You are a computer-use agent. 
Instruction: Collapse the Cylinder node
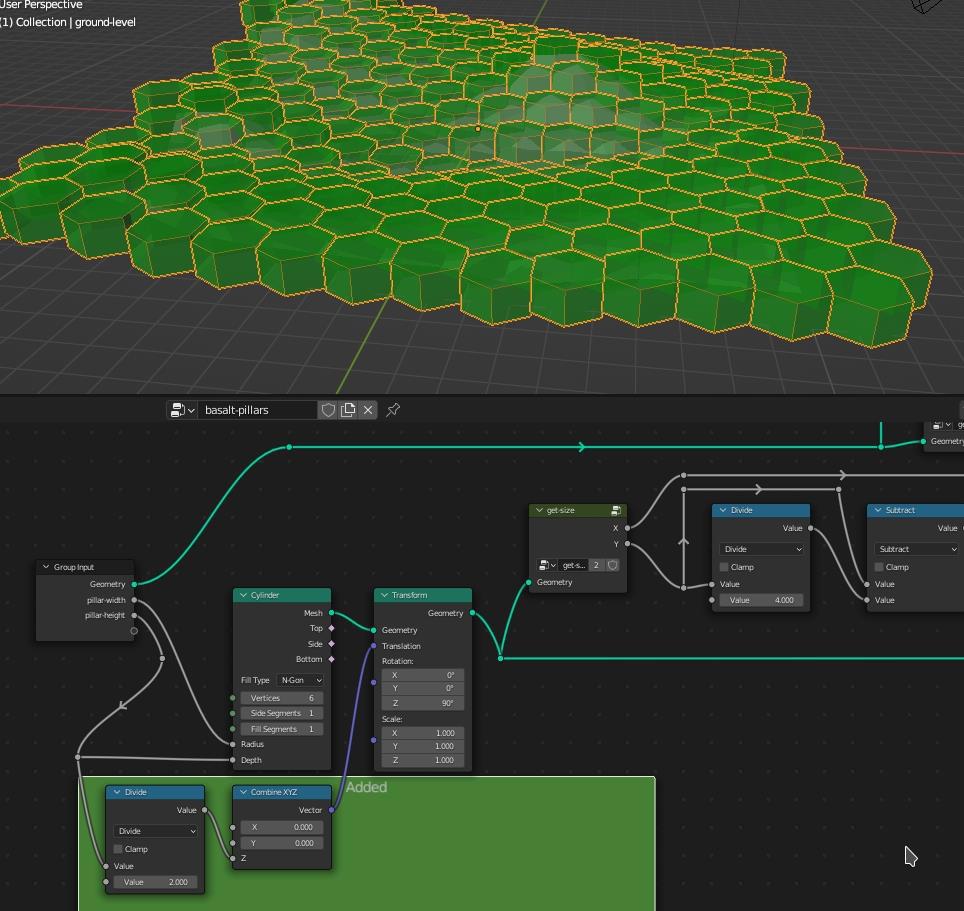click(242, 595)
